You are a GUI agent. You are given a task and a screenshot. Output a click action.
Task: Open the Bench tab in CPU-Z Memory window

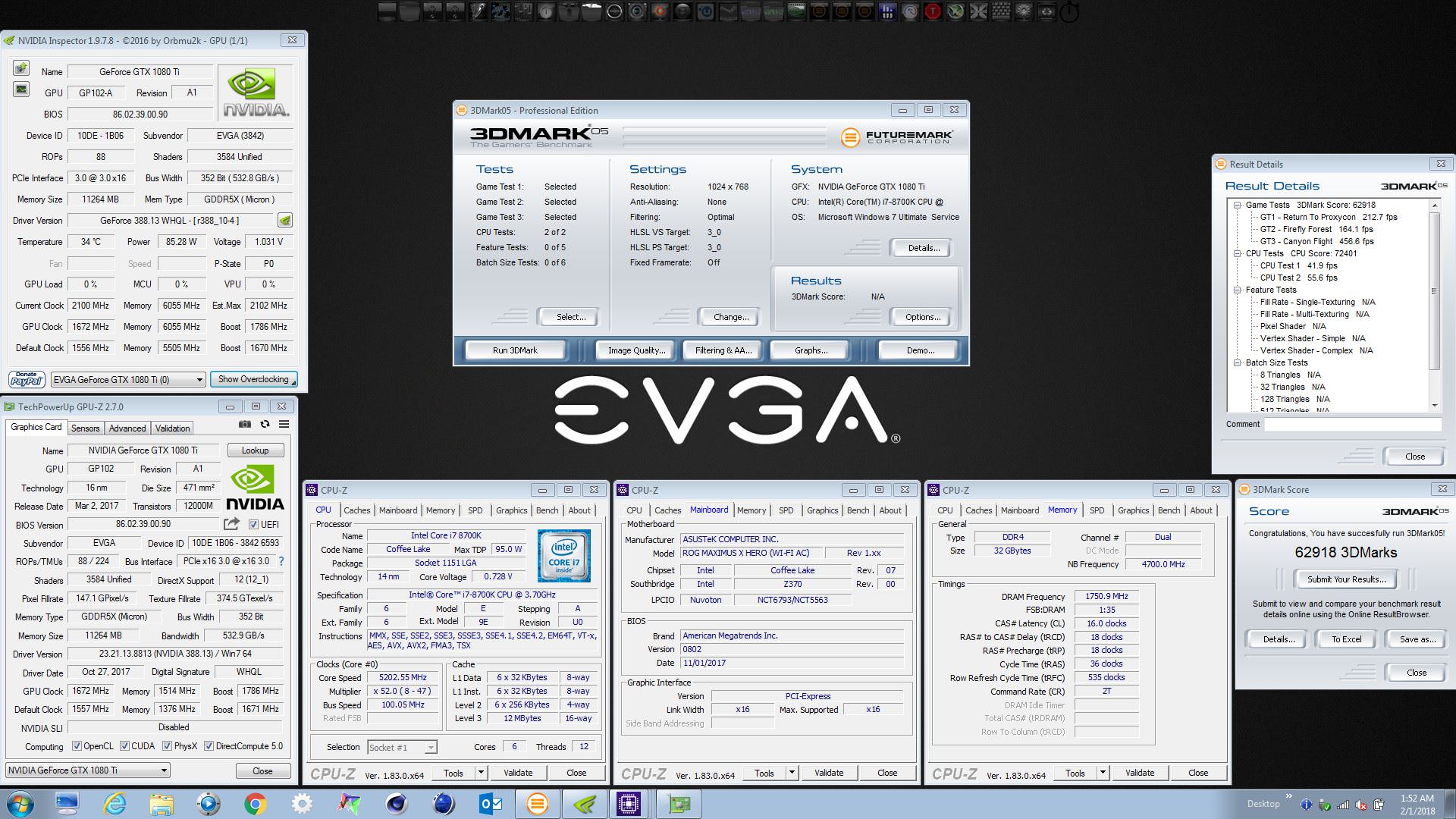pyautogui.click(x=1169, y=510)
